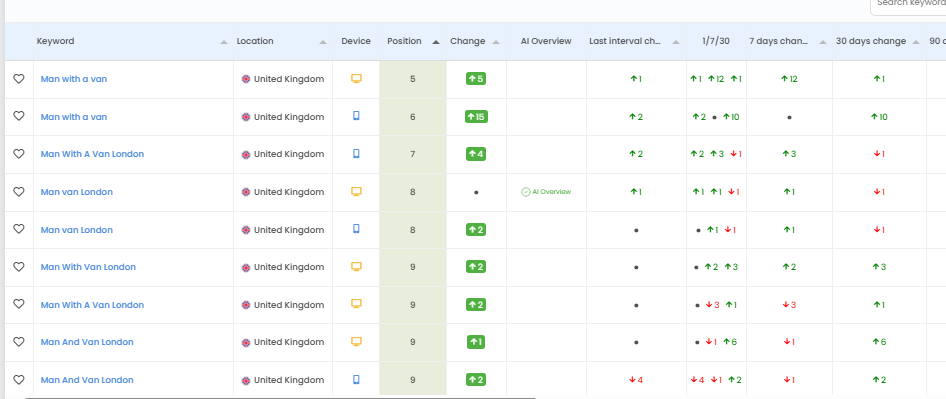Click the 1/7/30 column header
This screenshot has width=946, height=399.
pos(716,41)
